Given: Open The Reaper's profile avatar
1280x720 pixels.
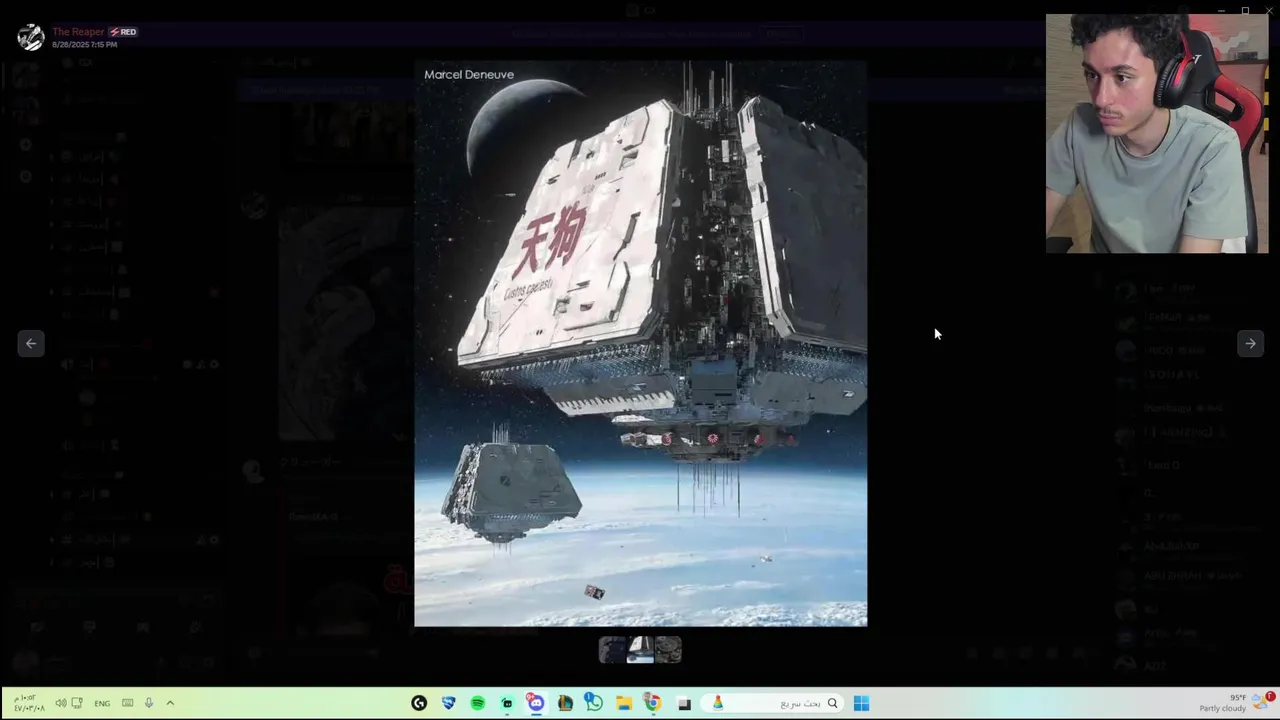Looking at the screenshot, I should tap(31, 37).
